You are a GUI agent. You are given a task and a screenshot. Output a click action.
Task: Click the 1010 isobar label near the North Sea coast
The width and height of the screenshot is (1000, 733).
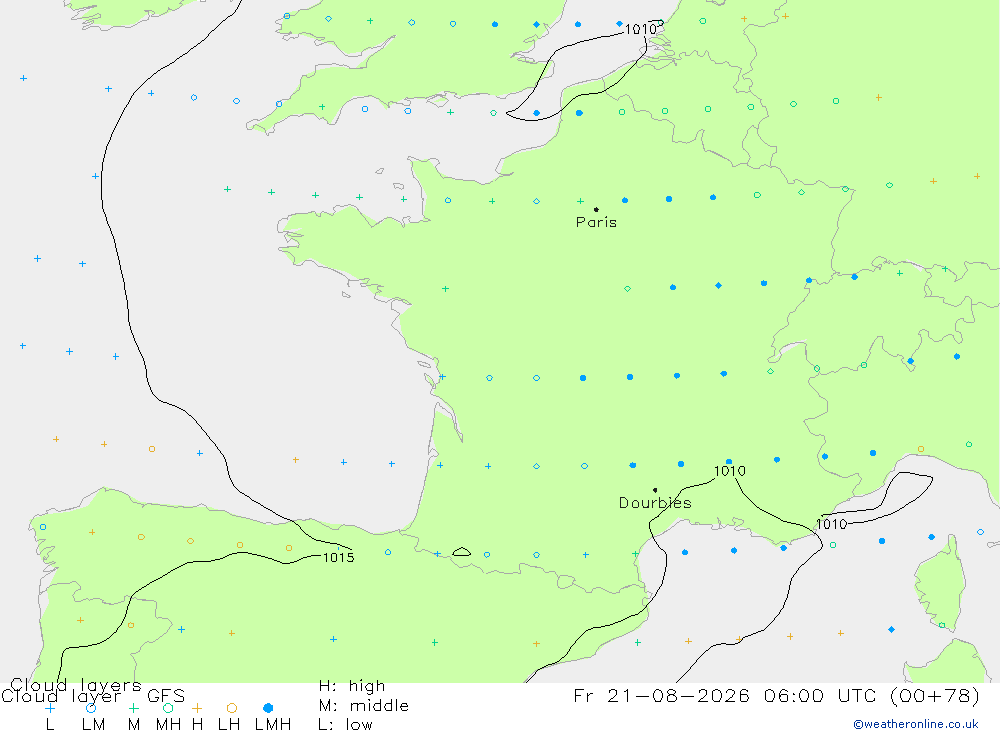click(640, 29)
